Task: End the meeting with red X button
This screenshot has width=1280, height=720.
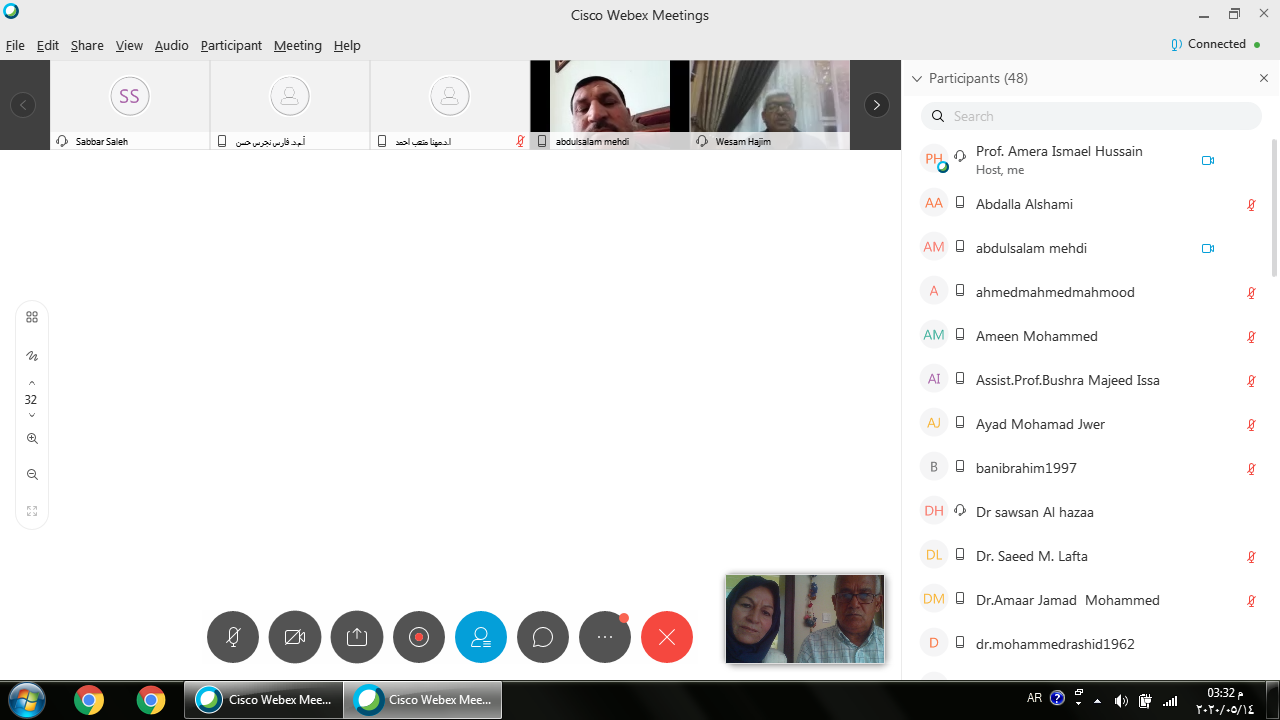Action: tap(667, 637)
